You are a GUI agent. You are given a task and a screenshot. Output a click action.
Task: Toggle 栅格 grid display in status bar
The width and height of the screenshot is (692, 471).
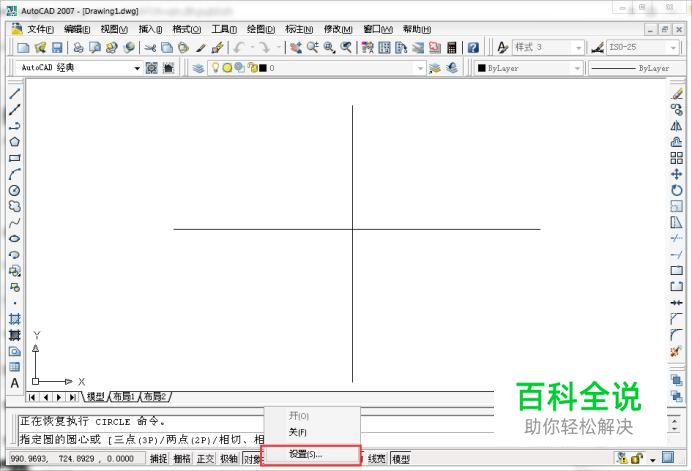(182, 459)
